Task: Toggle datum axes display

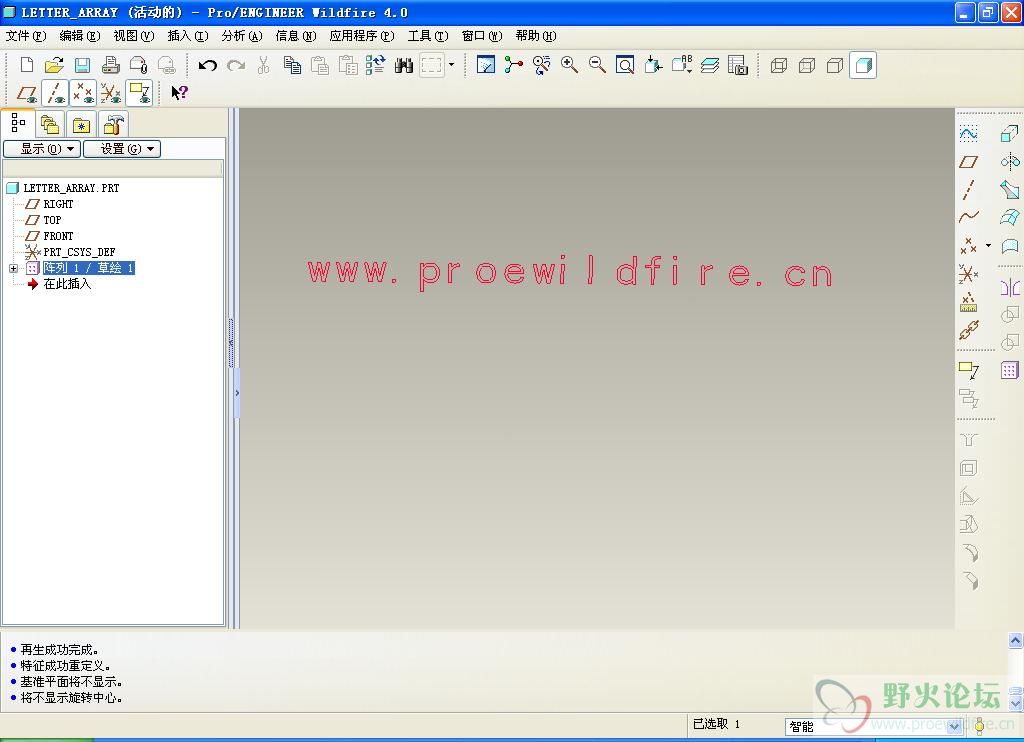Action: [55, 93]
